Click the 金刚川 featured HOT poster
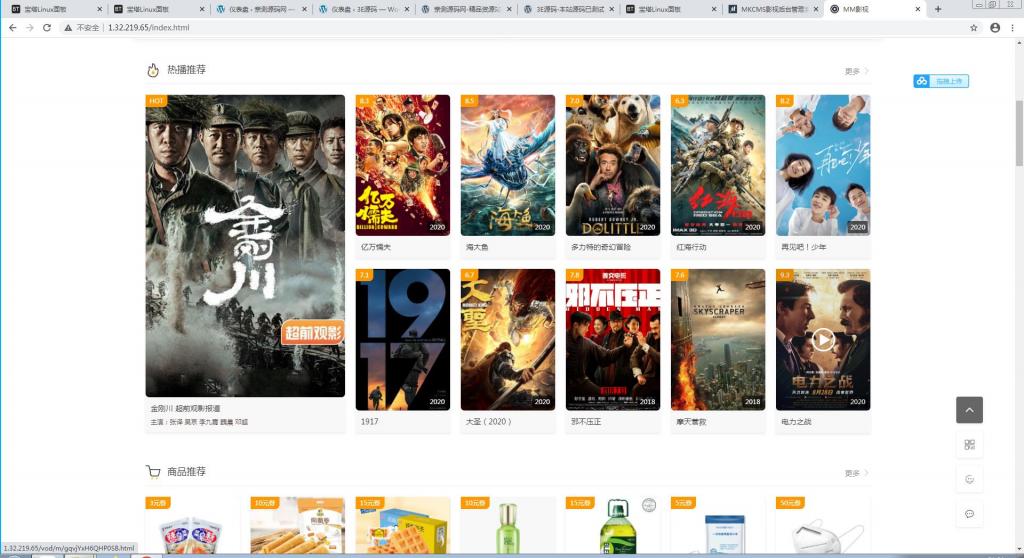 coord(245,246)
